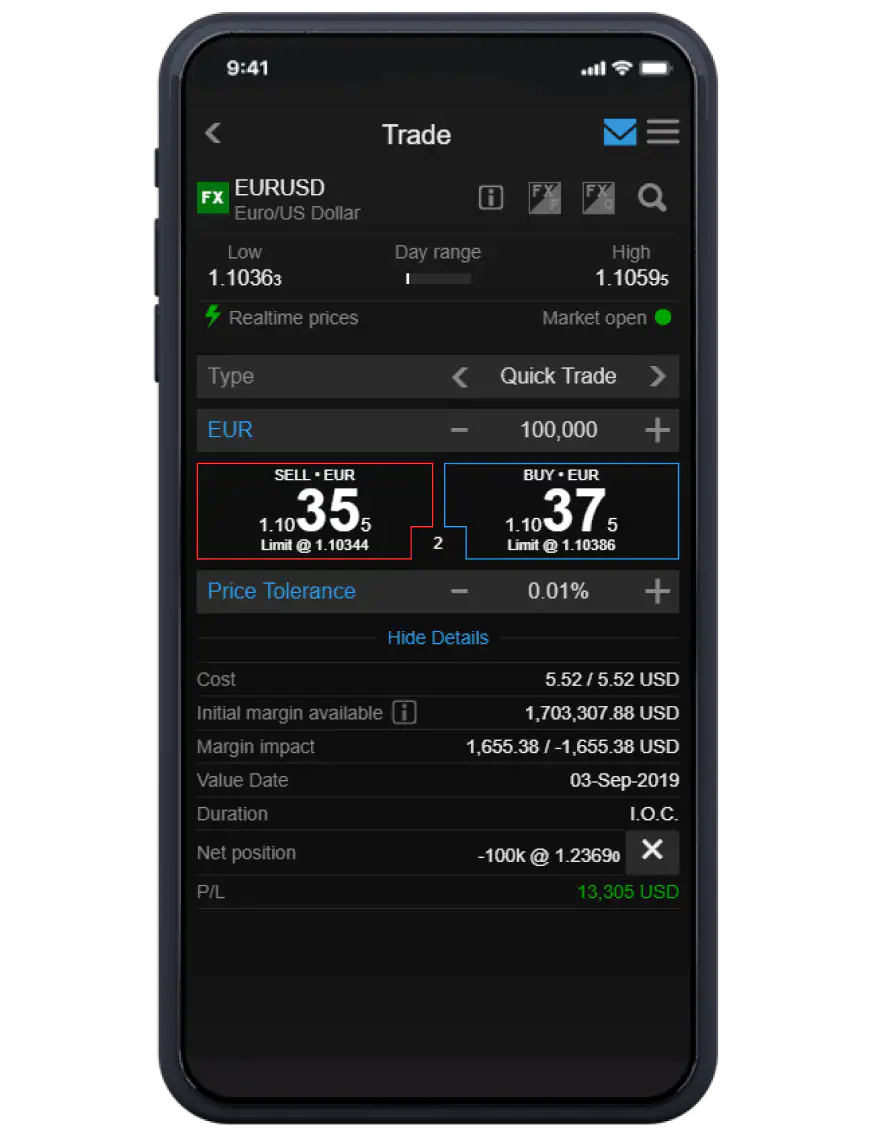Open messages via the envelope icon
The width and height of the screenshot is (870, 1128).
point(620,132)
